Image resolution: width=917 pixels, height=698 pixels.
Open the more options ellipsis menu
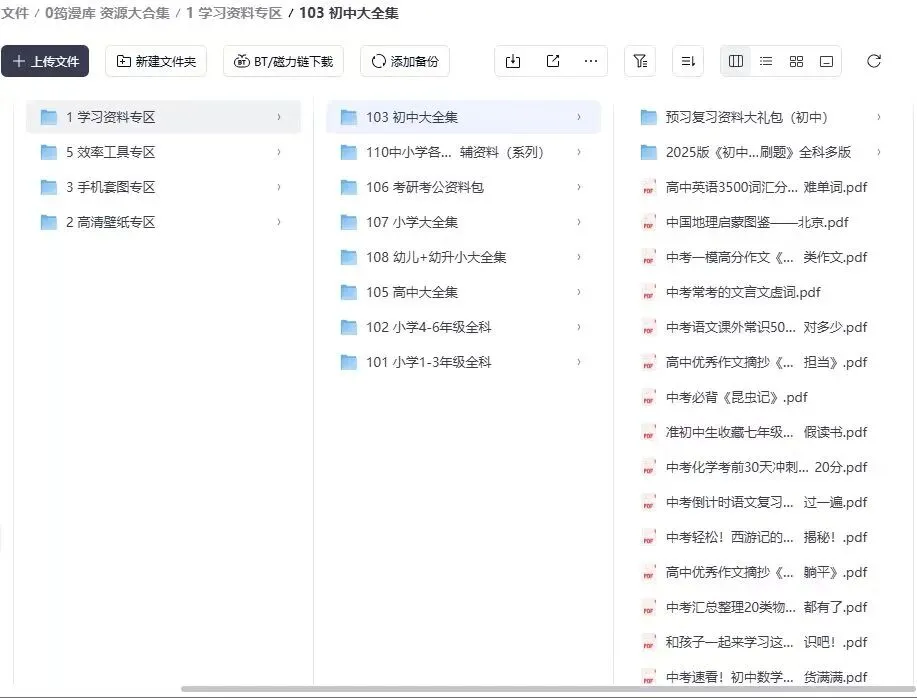coord(591,61)
